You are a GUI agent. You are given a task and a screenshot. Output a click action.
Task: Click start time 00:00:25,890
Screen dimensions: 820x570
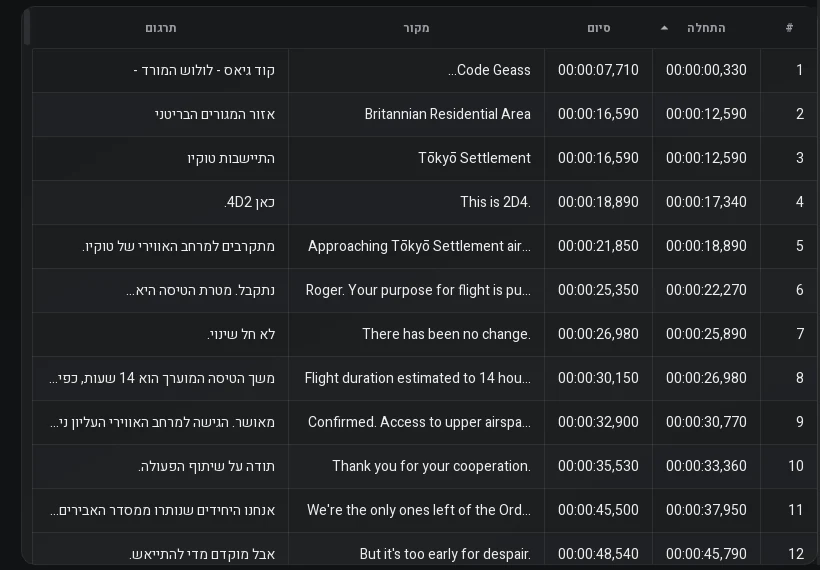(x=706, y=334)
